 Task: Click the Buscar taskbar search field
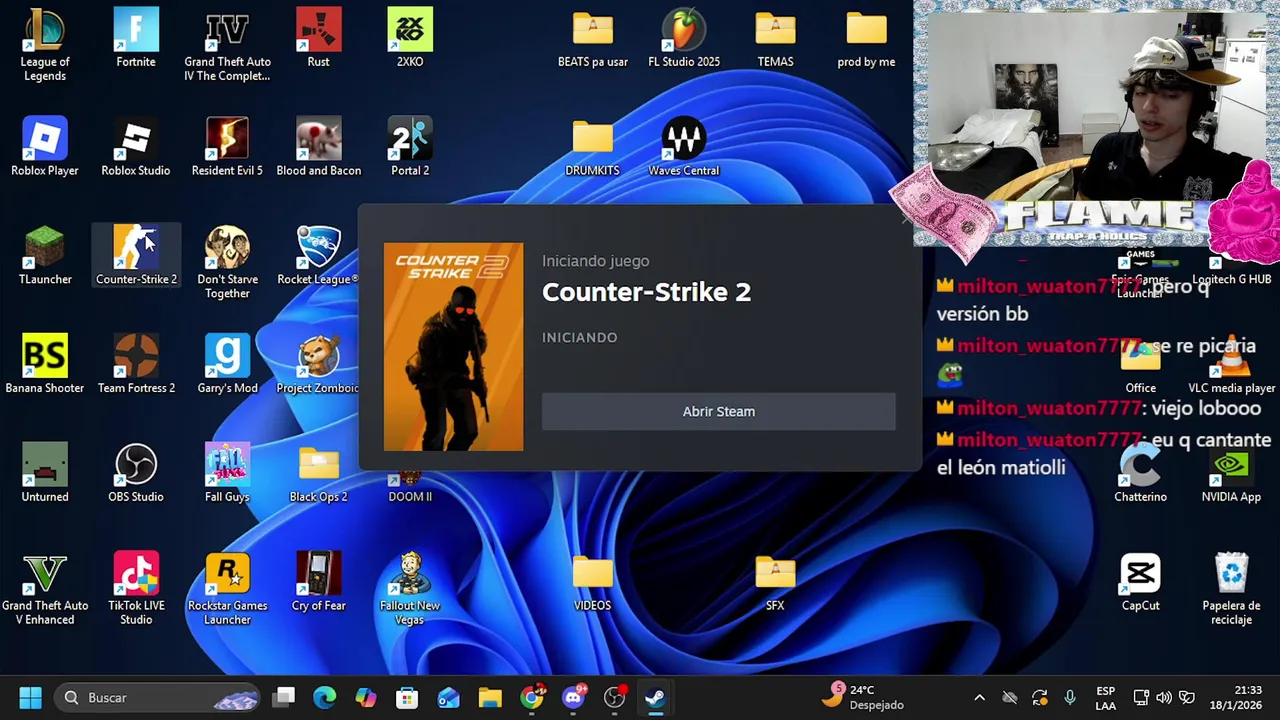(158, 697)
